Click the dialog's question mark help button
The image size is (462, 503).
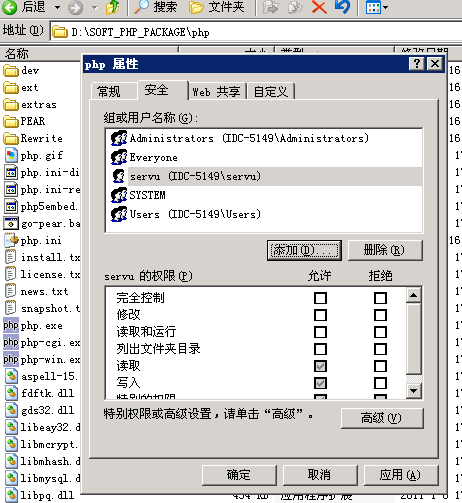[x=417, y=64]
